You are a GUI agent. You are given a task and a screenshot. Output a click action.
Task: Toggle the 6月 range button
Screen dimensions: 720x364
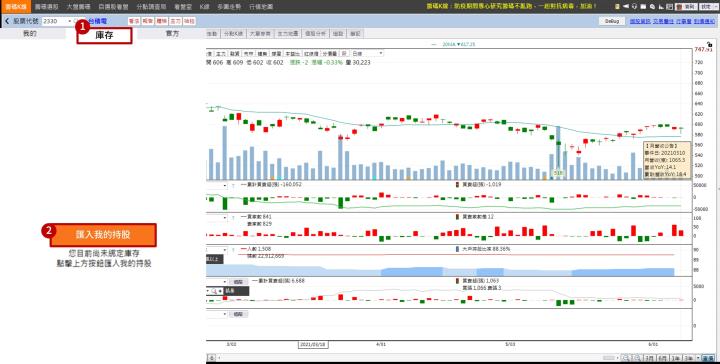tap(663, 358)
